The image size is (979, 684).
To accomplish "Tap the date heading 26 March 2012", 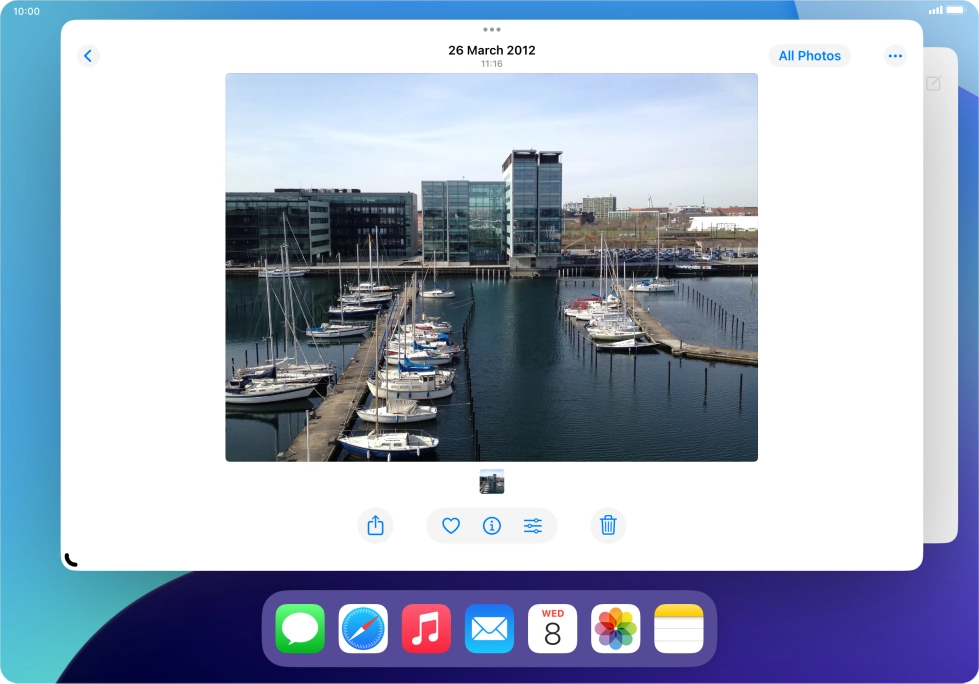I will pos(491,49).
